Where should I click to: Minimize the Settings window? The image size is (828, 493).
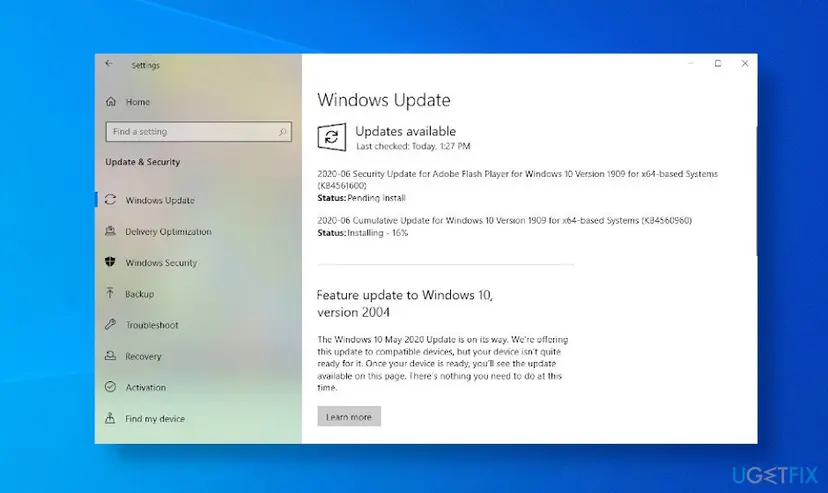tap(690, 63)
